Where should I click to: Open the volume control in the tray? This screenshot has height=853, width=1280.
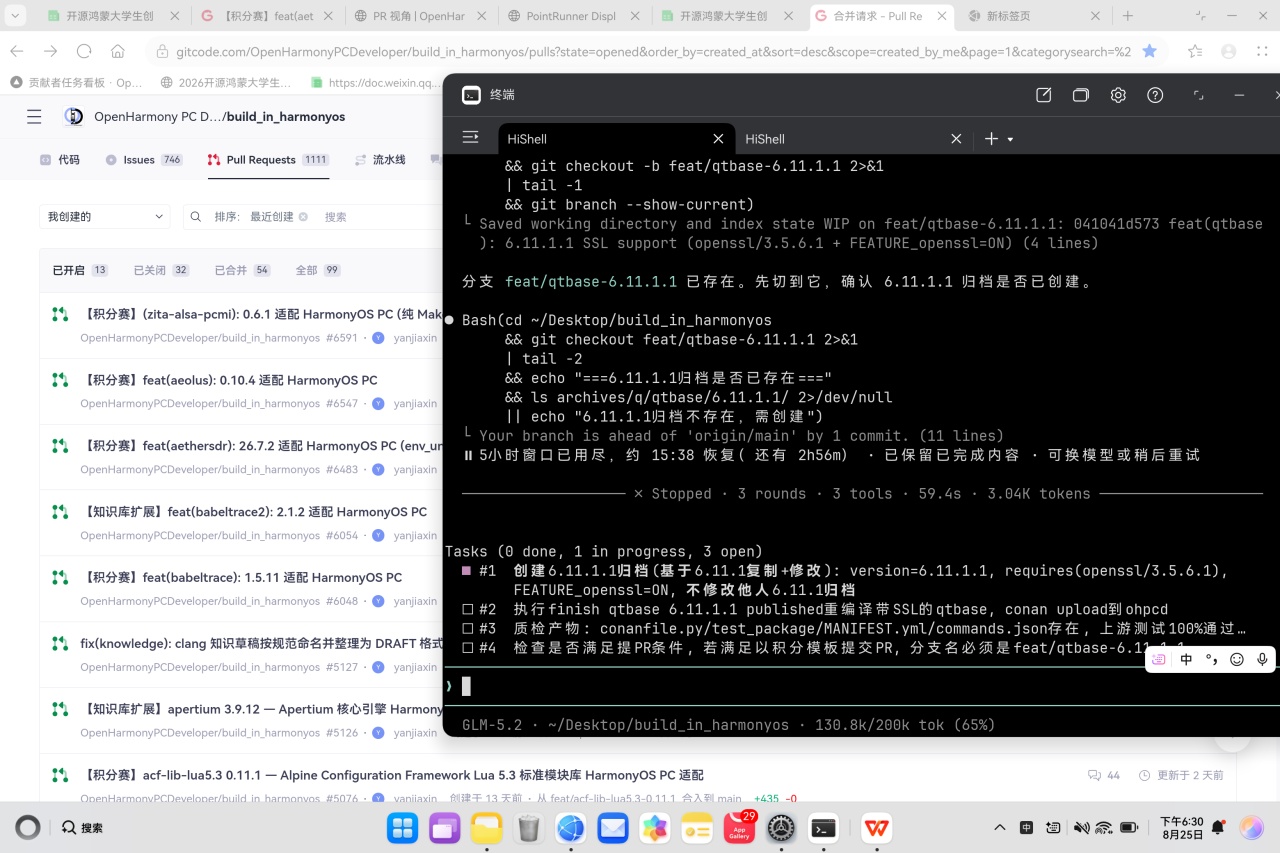[x=1080, y=828]
